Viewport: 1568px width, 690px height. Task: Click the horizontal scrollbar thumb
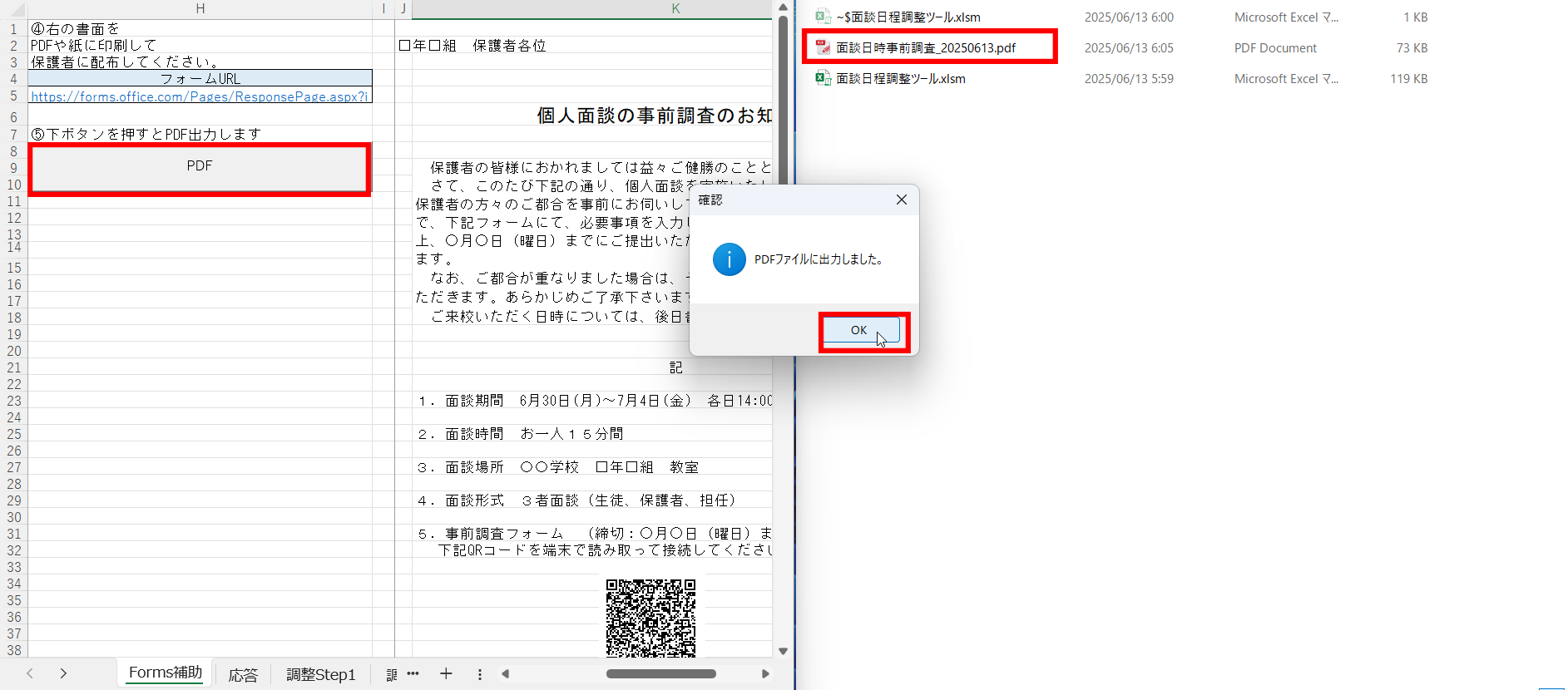pyautogui.click(x=660, y=673)
